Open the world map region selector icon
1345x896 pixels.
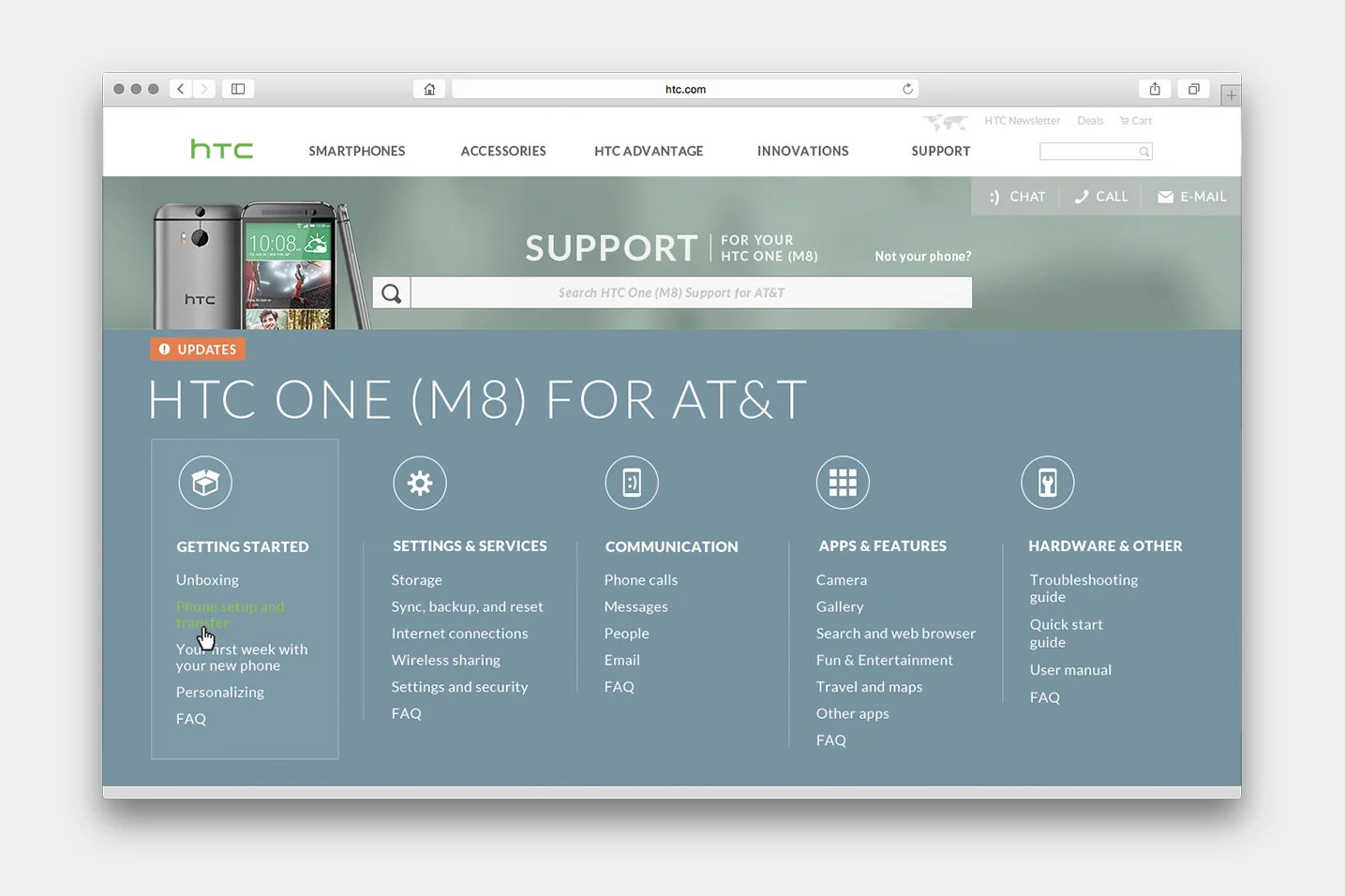pyautogui.click(x=946, y=122)
